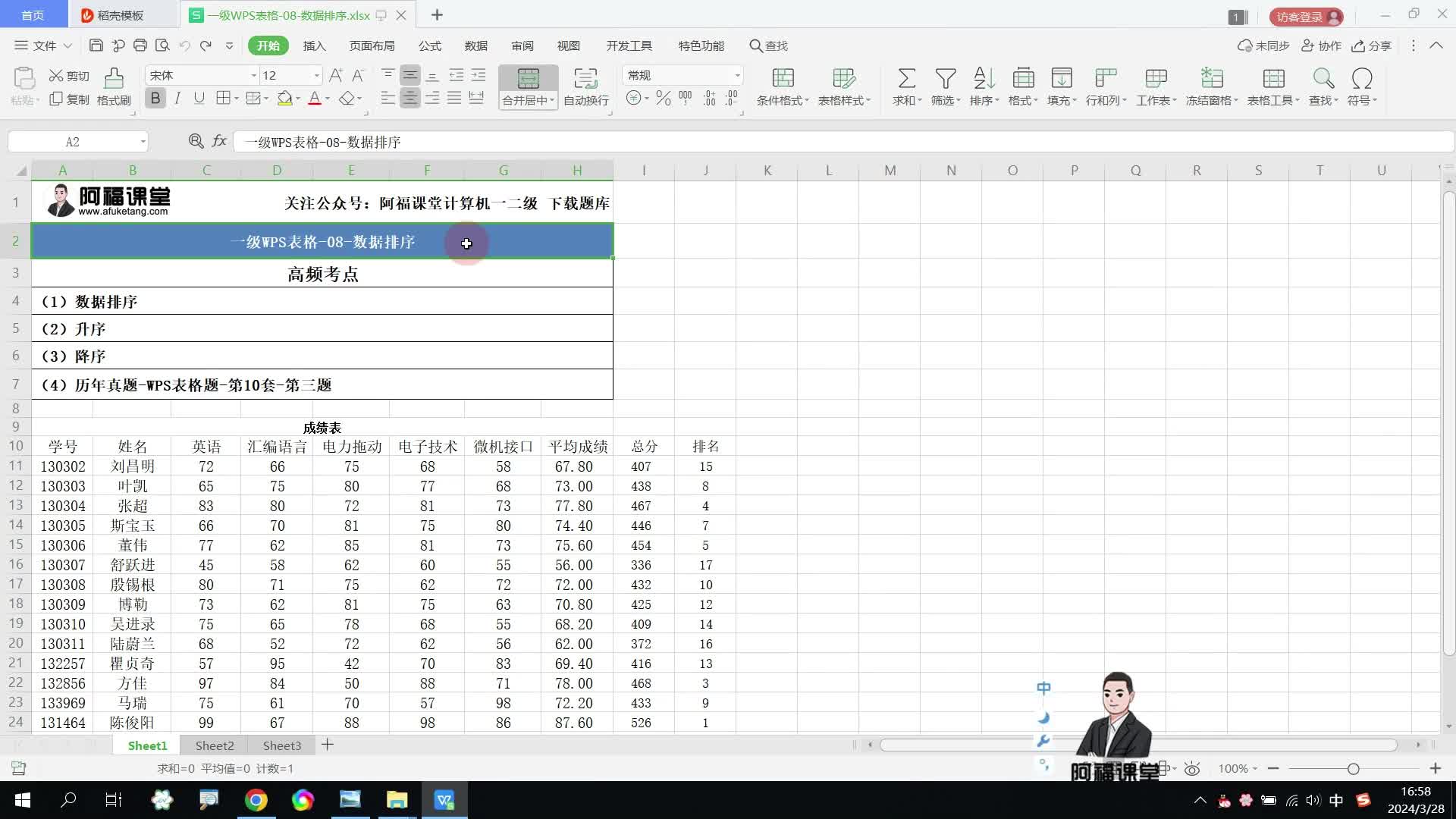Expand the Name Box A2 dropdown

pyautogui.click(x=143, y=142)
